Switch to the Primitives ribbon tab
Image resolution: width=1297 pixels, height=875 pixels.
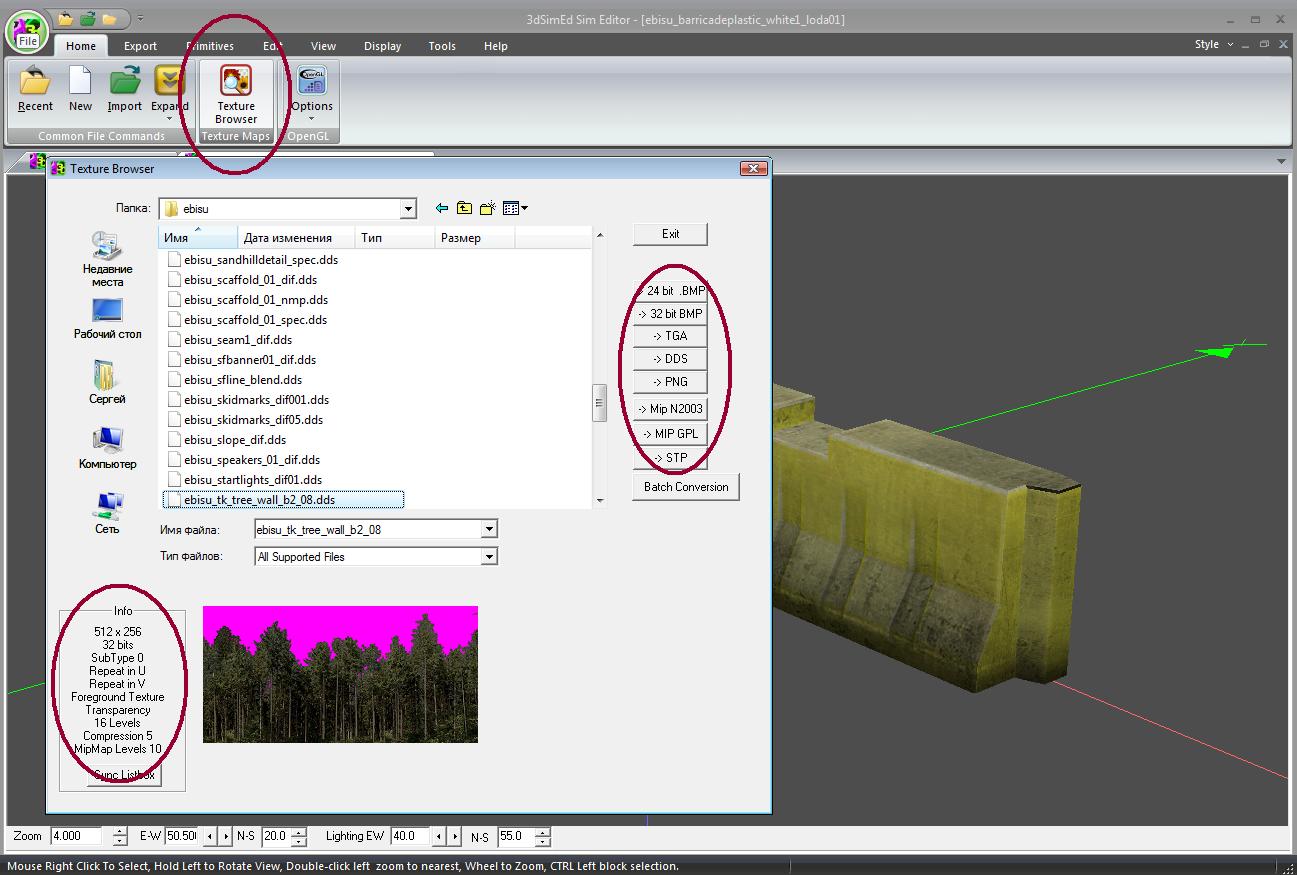[x=210, y=46]
